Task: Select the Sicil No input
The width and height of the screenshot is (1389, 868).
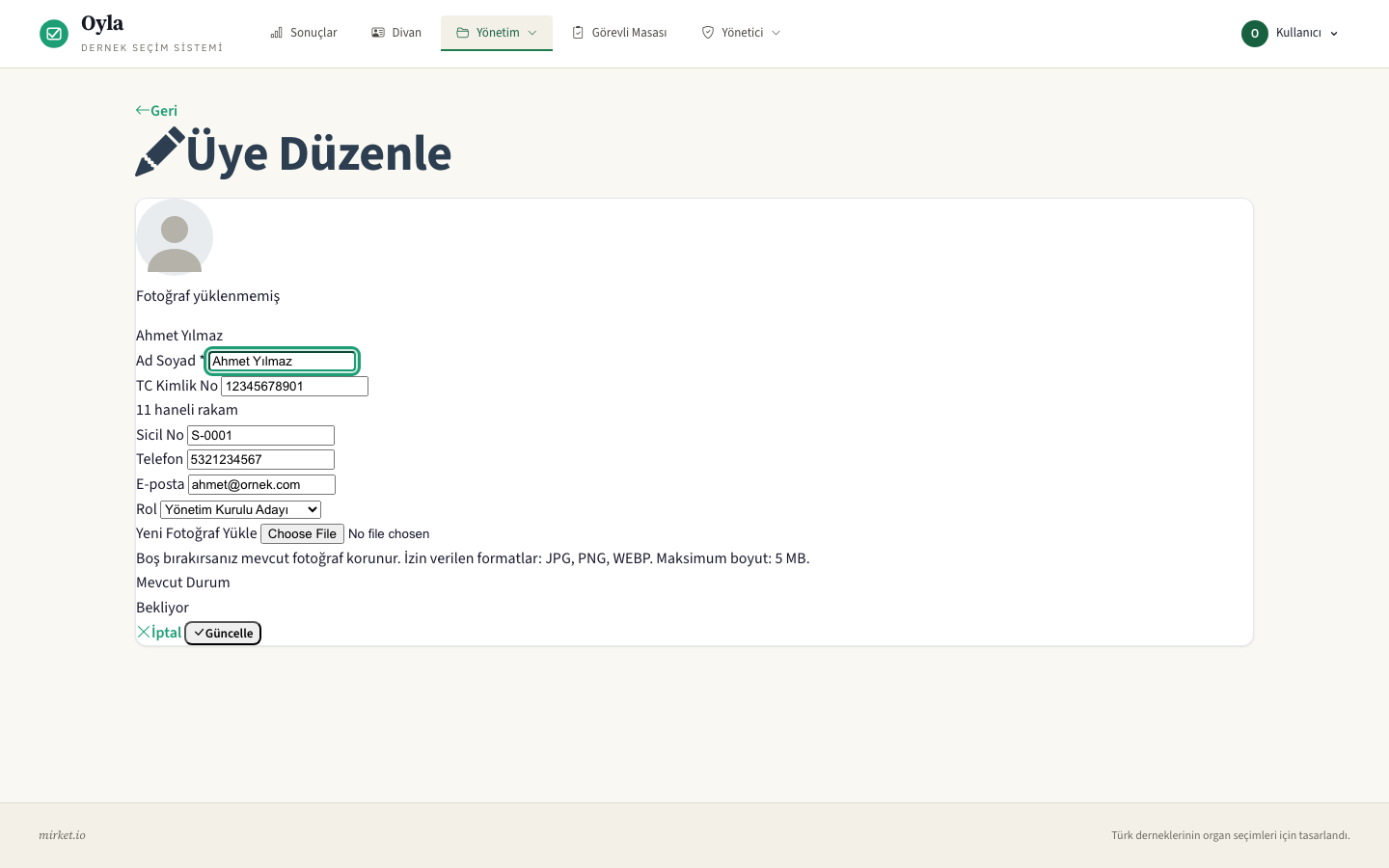Action: 260,435
